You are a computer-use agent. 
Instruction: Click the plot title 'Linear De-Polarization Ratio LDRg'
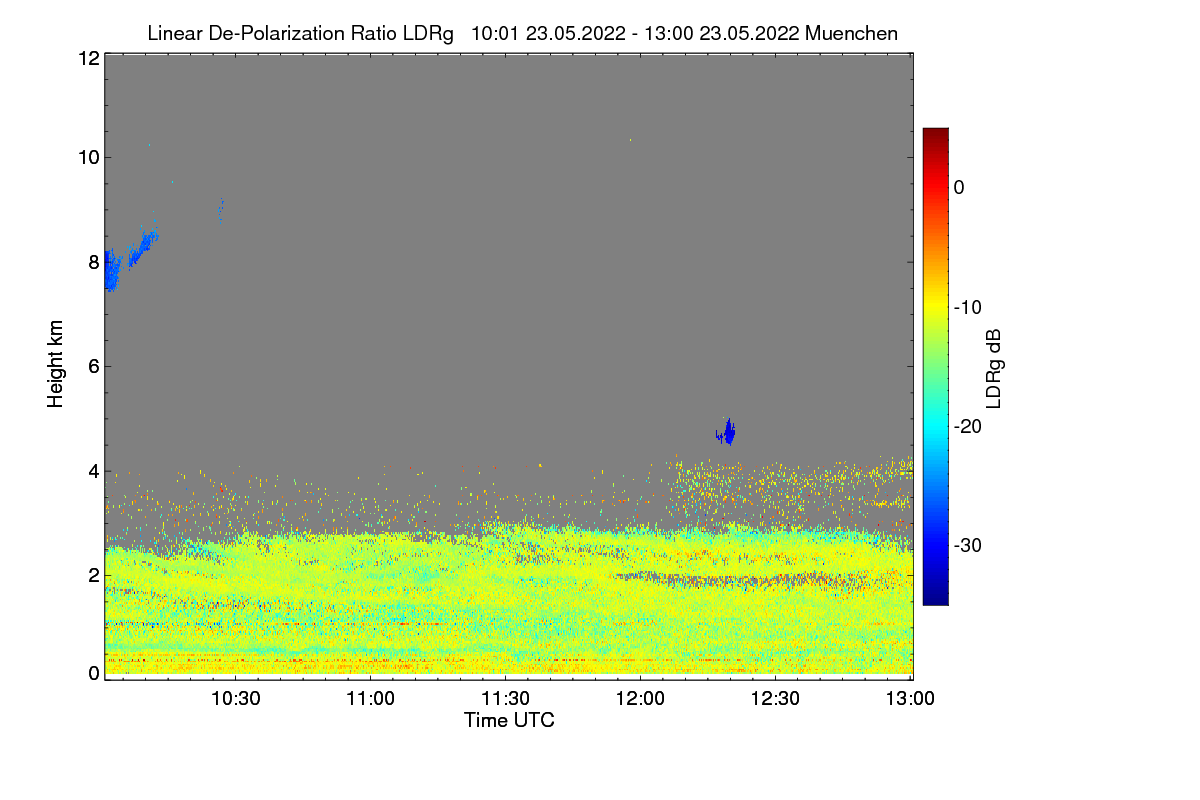(301, 33)
